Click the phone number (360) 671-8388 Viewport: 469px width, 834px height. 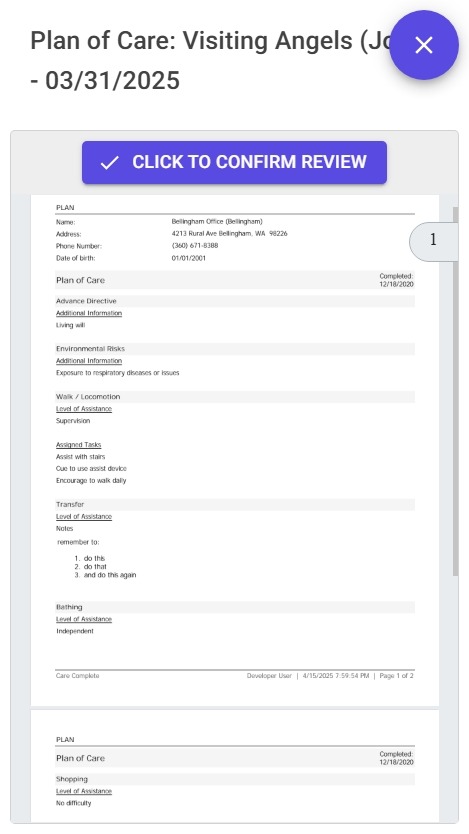click(x=195, y=246)
